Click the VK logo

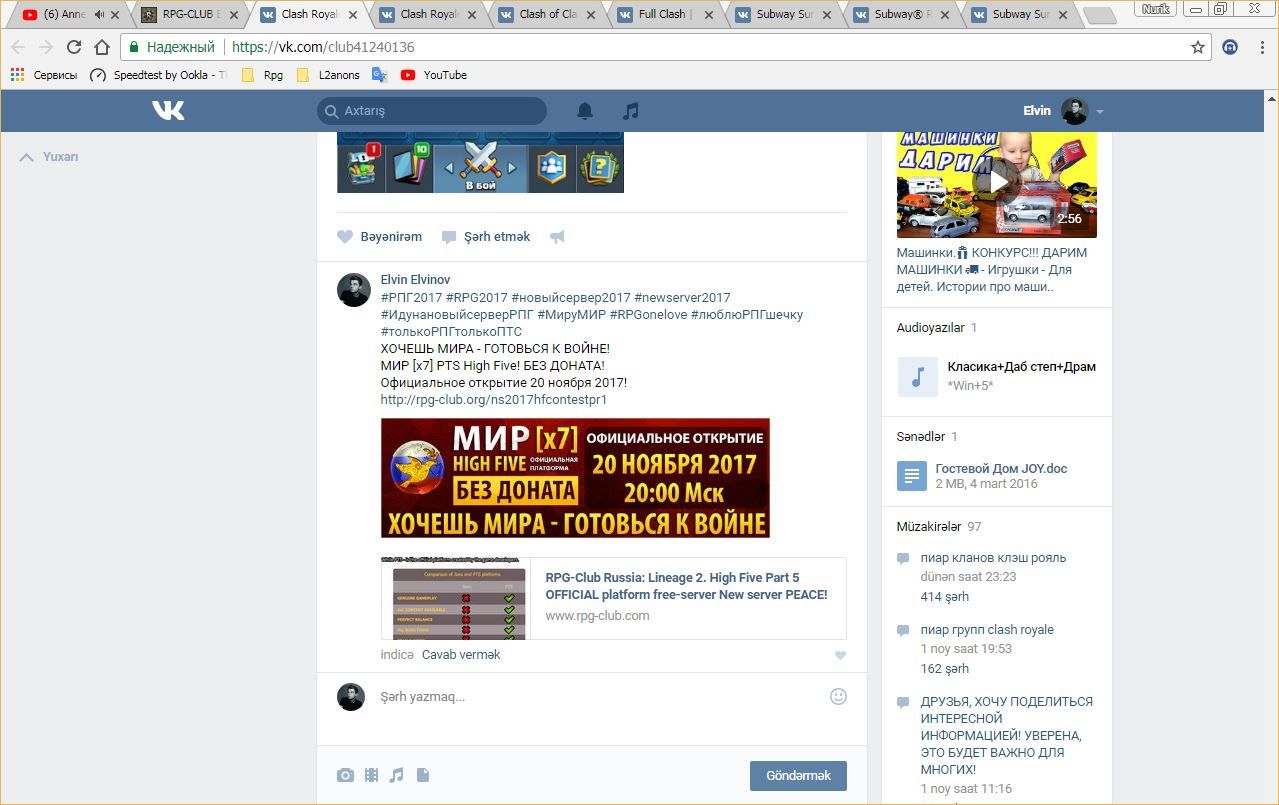coord(168,111)
